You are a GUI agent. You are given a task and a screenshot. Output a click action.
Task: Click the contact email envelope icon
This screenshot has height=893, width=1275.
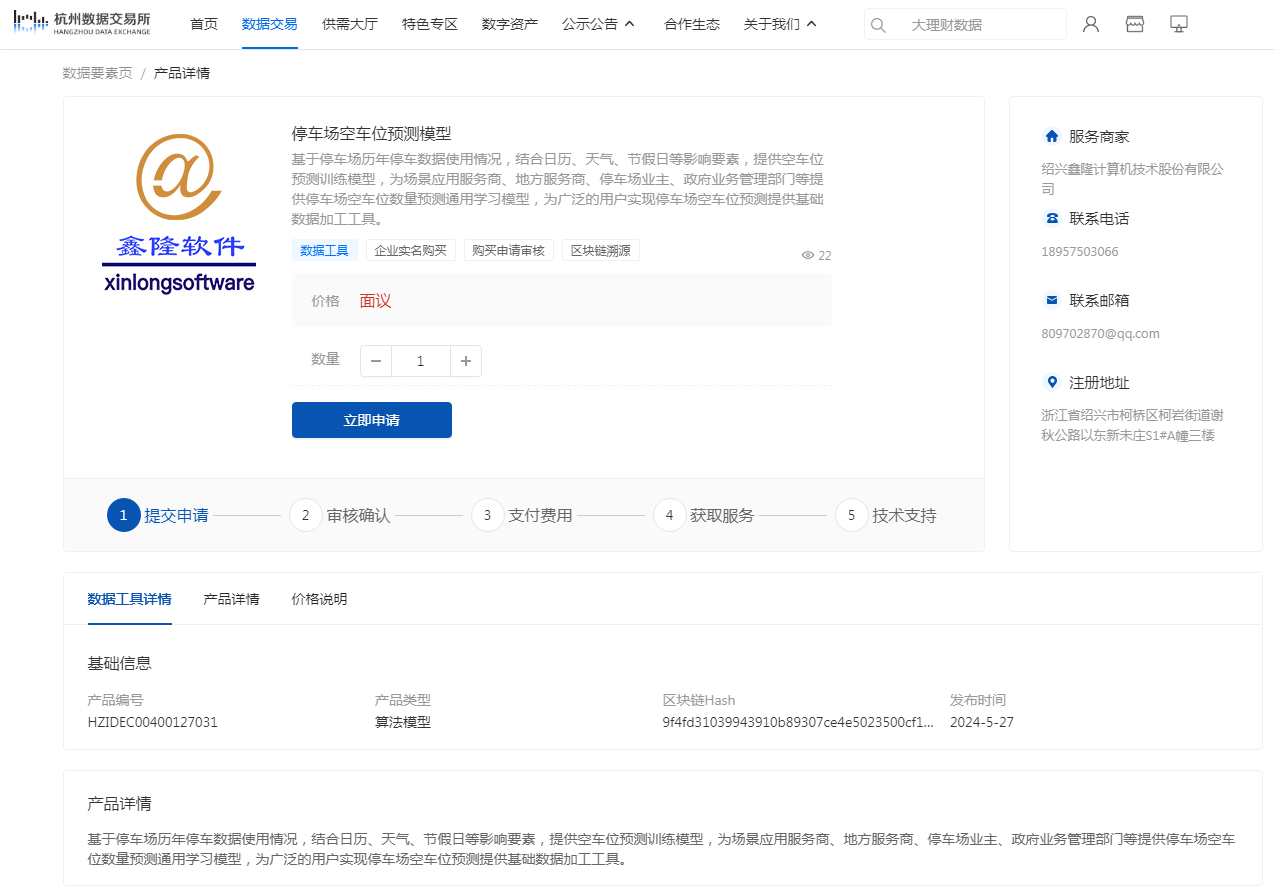click(x=1051, y=300)
